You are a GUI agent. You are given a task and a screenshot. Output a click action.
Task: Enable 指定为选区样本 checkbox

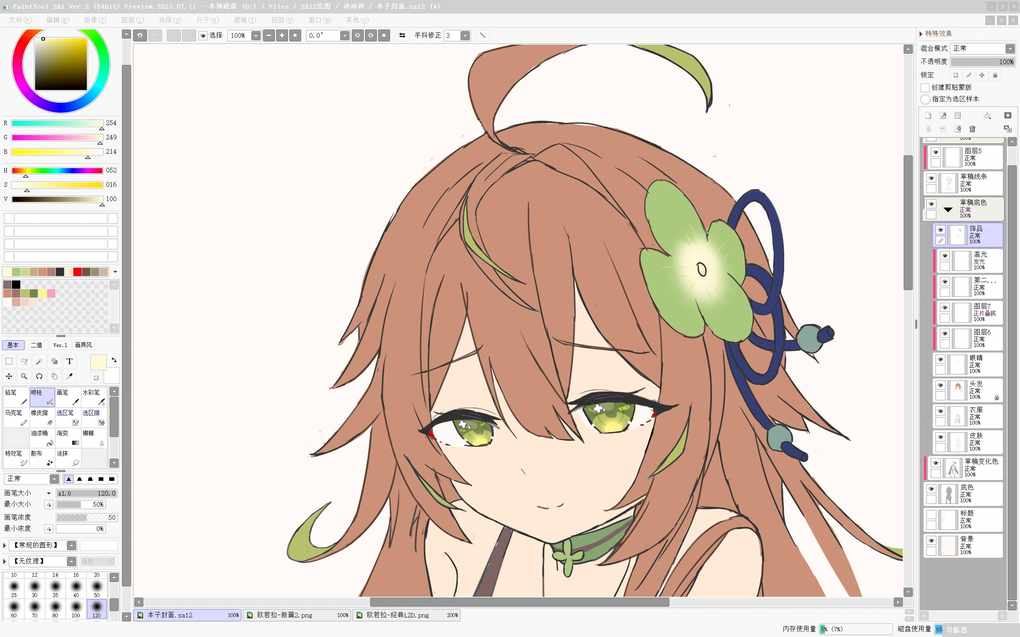click(925, 99)
